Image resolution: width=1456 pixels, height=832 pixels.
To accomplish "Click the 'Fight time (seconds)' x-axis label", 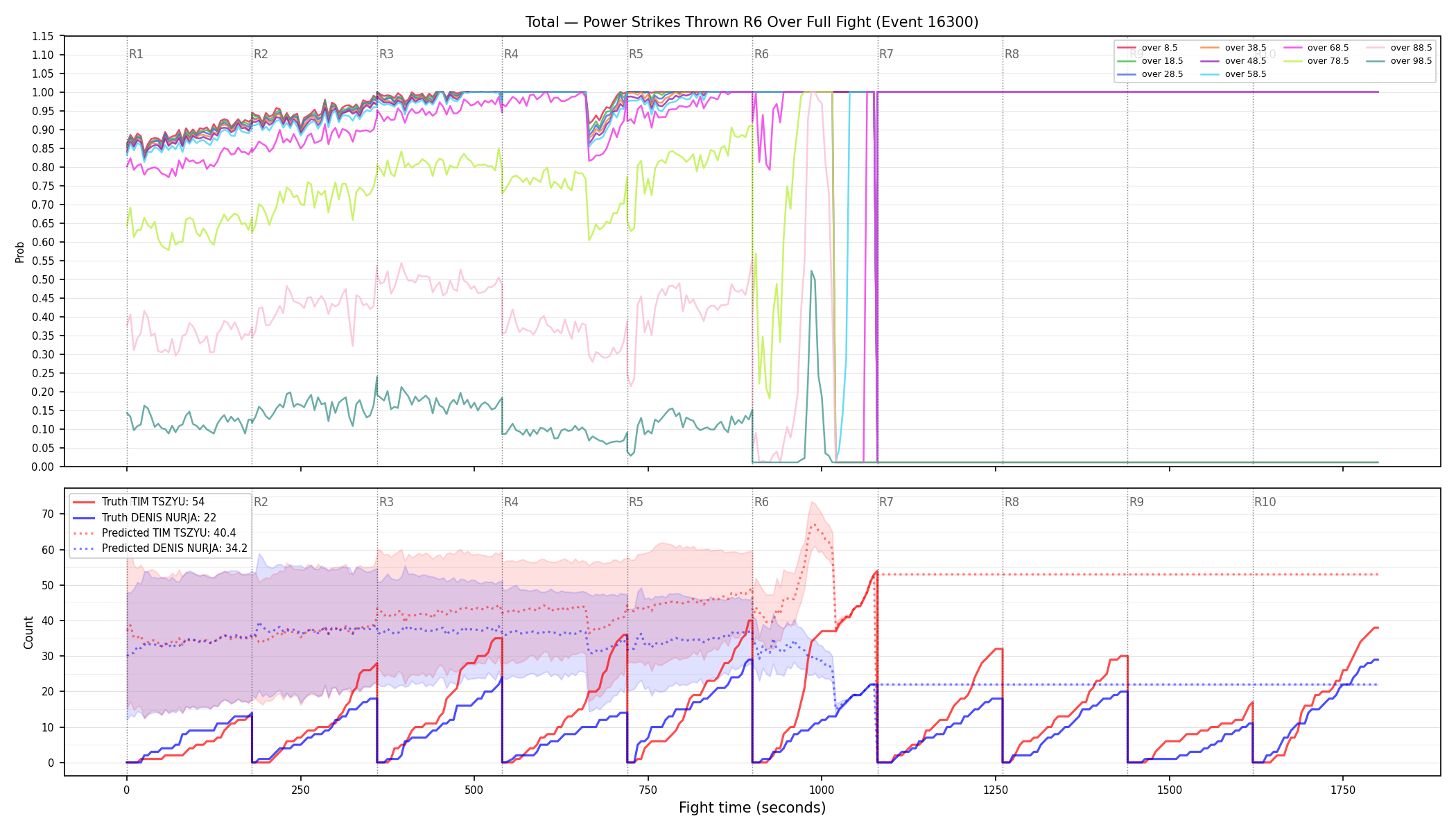I will pyautogui.click(x=752, y=808).
